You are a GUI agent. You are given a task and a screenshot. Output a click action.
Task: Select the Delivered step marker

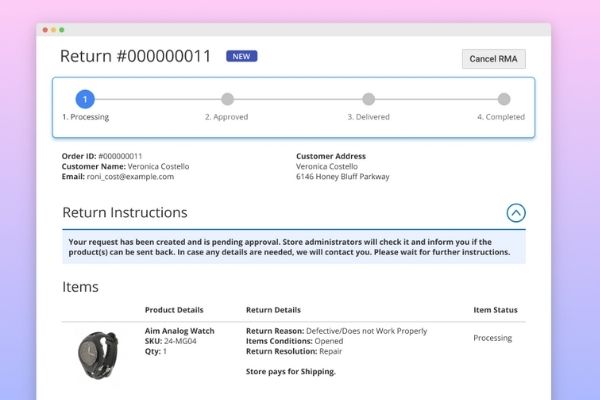pyautogui.click(x=368, y=99)
